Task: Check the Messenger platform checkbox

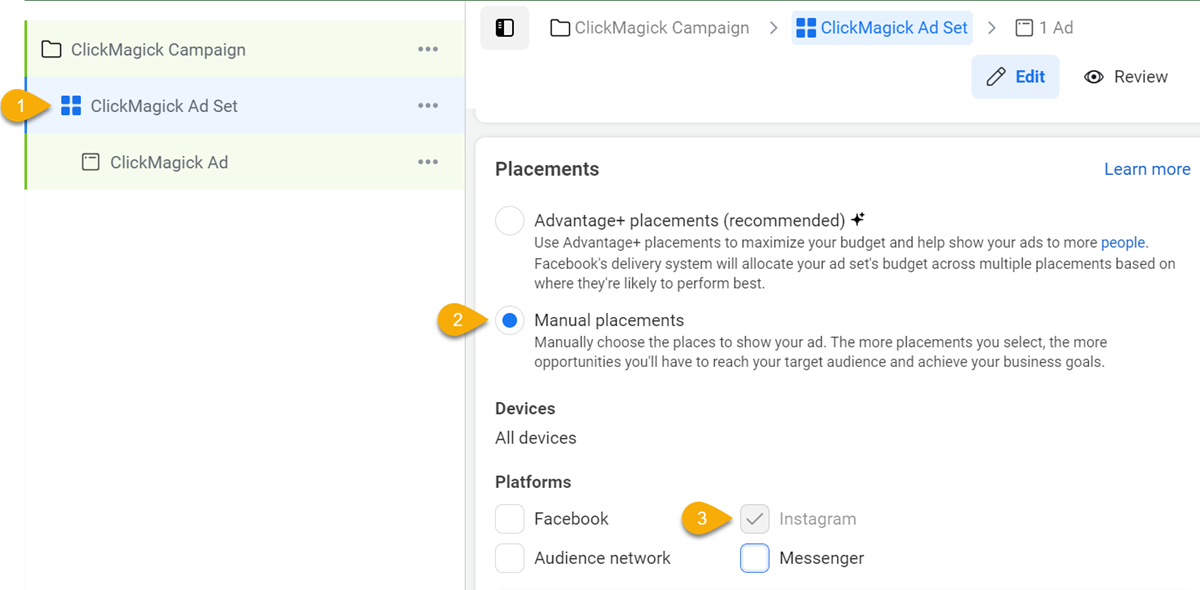Action: (755, 558)
